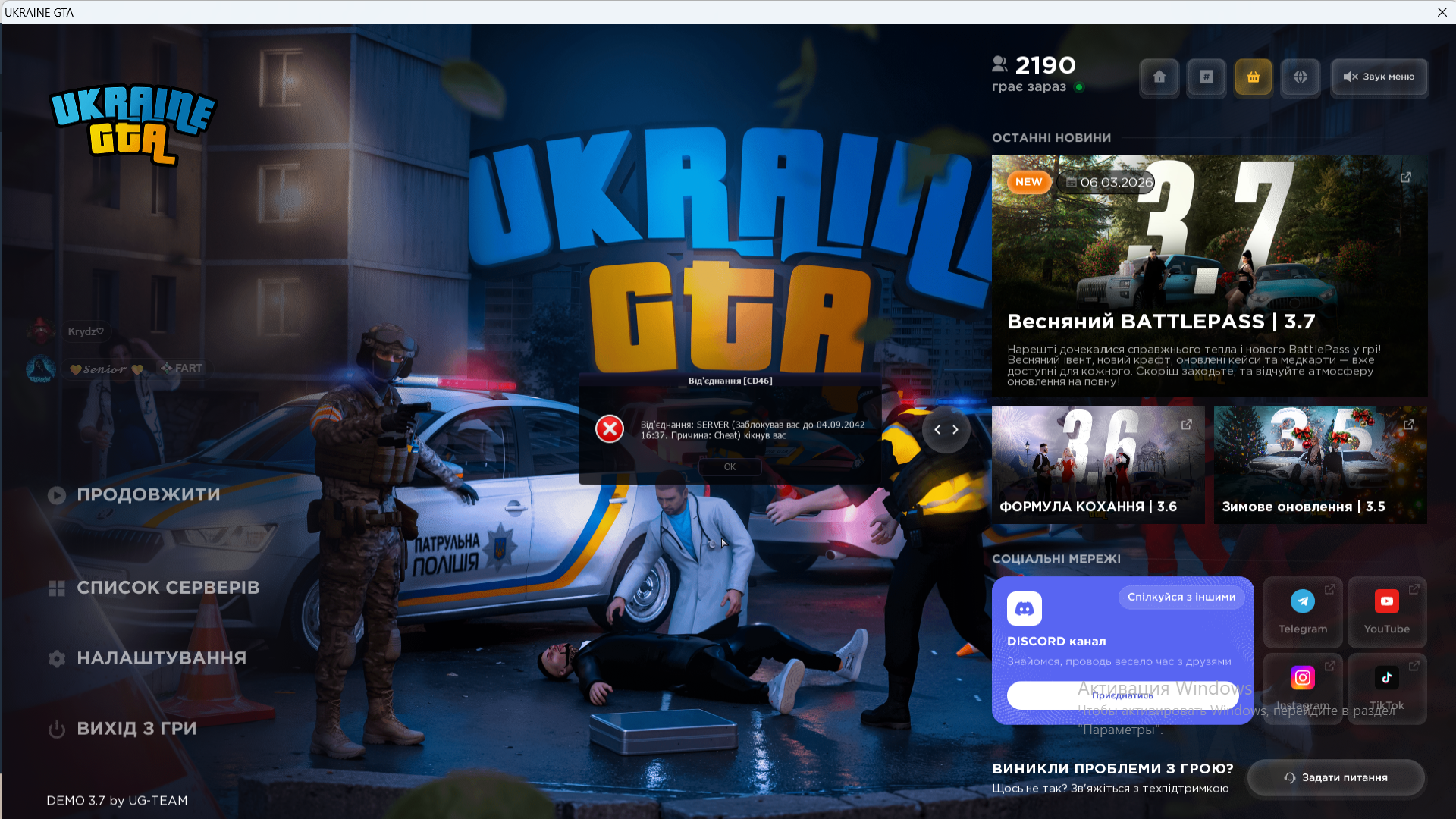
Task: Click external link icon on Зимове оновлення card
Action: click(1409, 425)
